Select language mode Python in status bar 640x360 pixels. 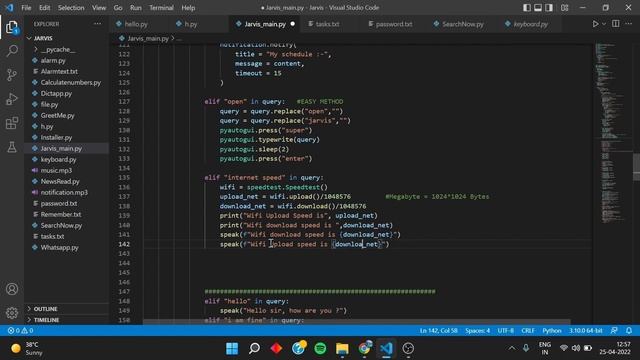click(x=552, y=331)
